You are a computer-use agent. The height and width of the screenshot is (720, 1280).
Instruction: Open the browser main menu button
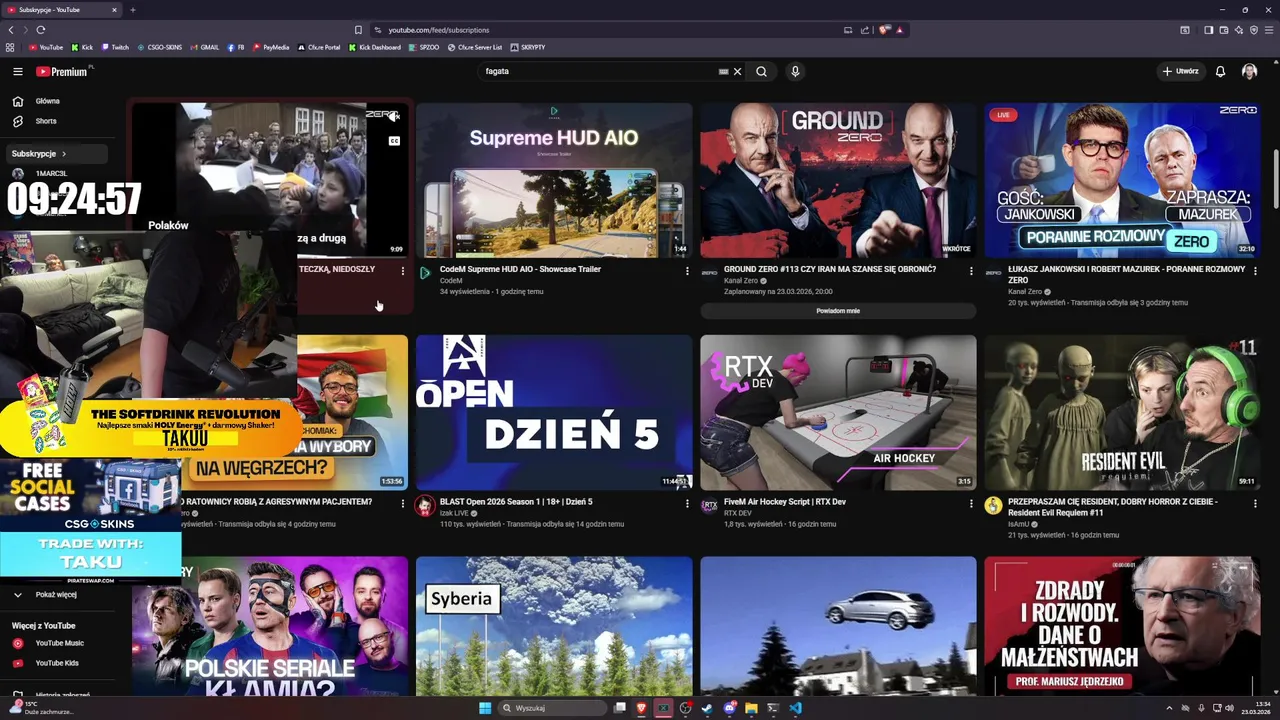pos(1269,30)
